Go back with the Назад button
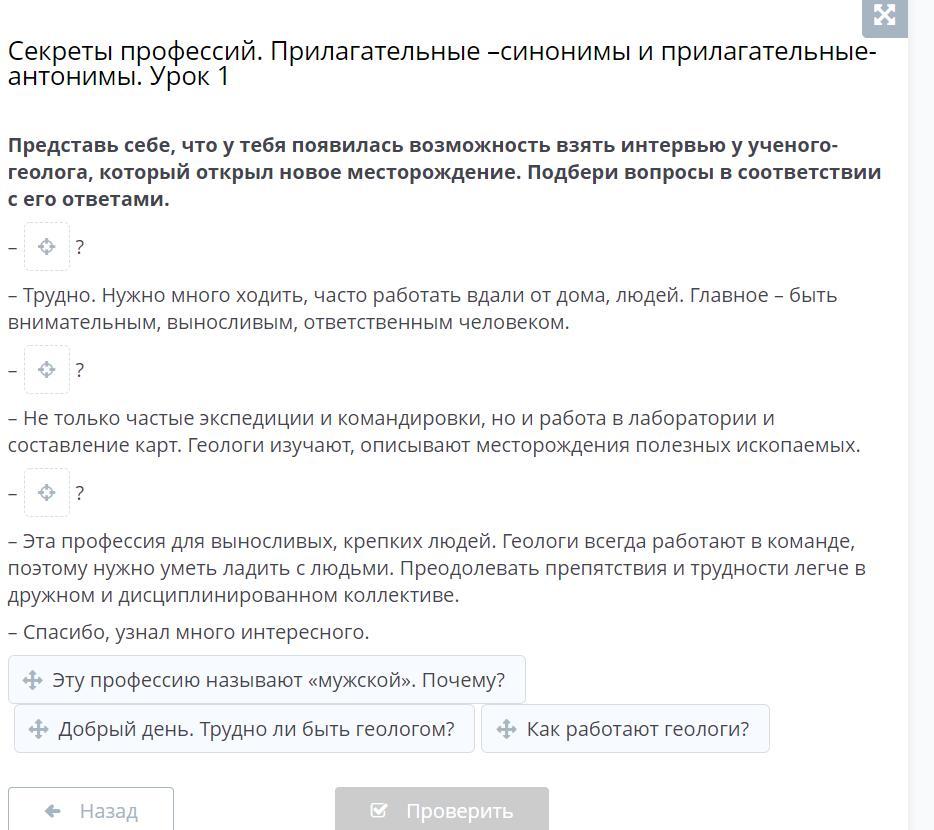 91,809
